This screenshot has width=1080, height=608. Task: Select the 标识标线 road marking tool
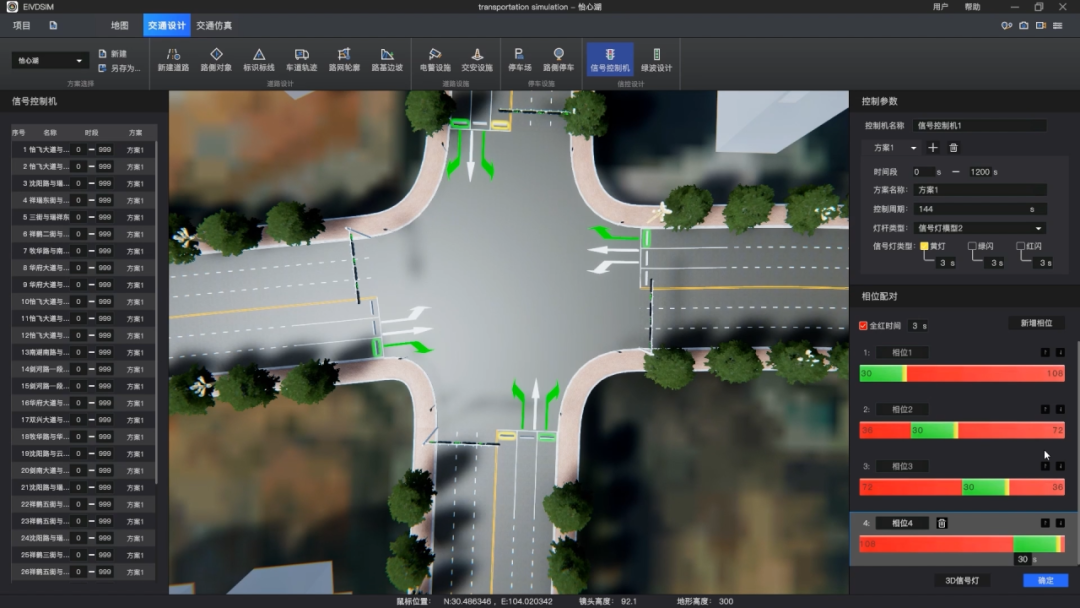click(x=259, y=60)
